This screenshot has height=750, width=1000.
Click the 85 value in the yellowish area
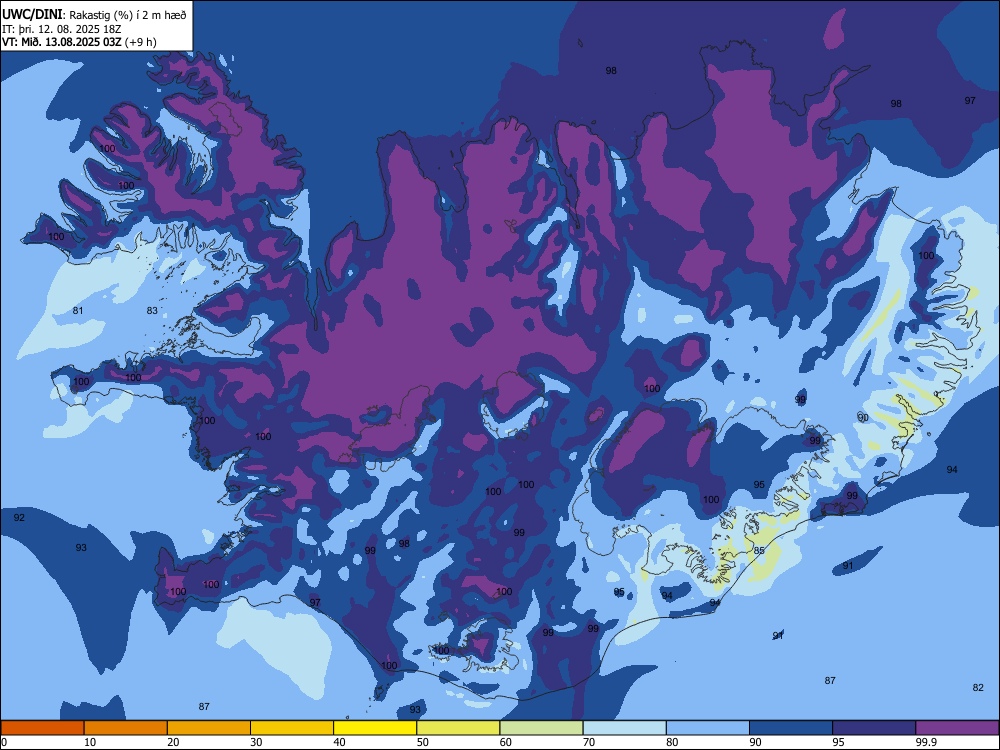click(x=759, y=550)
